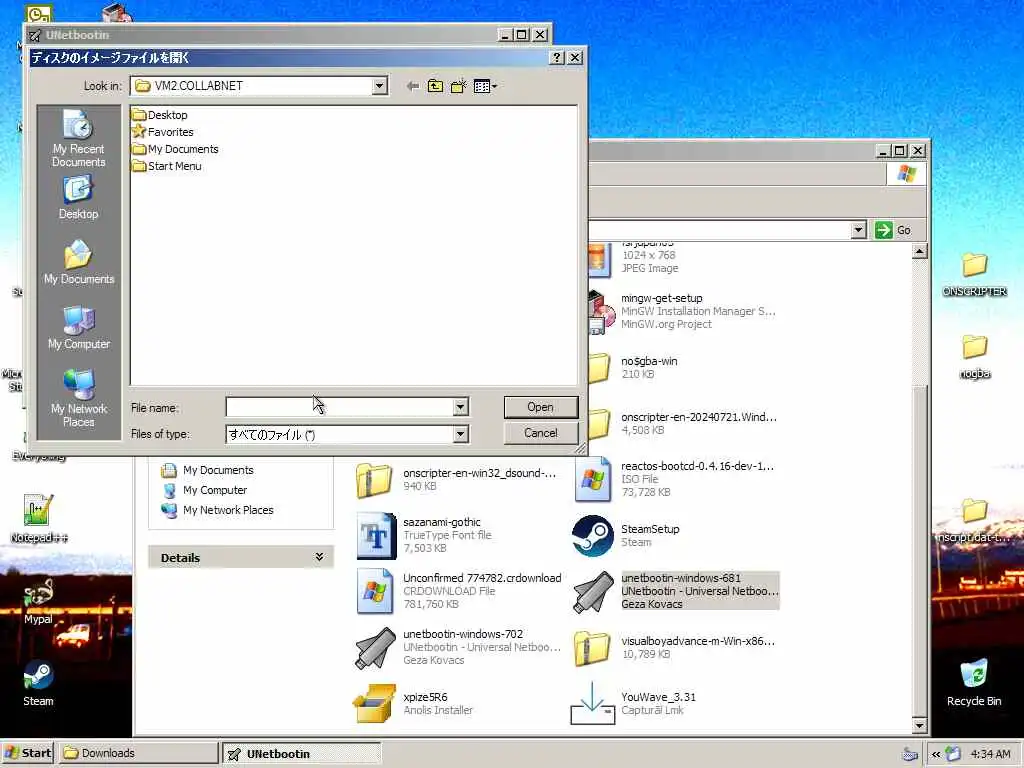Switch to UNetbootin taskbar button
This screenshot has height=768, width=1024.
[301, 753]
